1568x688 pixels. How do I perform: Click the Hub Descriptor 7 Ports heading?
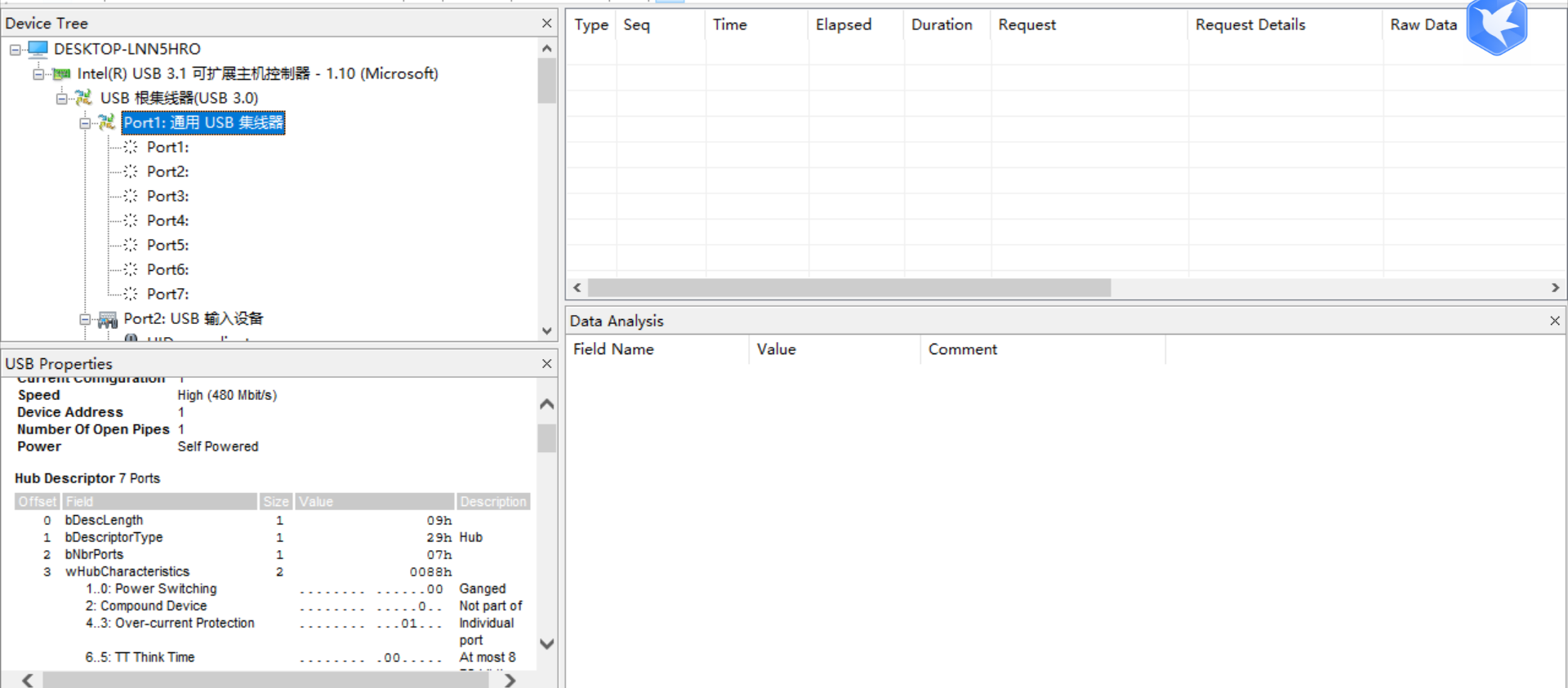tap(87, 478)
